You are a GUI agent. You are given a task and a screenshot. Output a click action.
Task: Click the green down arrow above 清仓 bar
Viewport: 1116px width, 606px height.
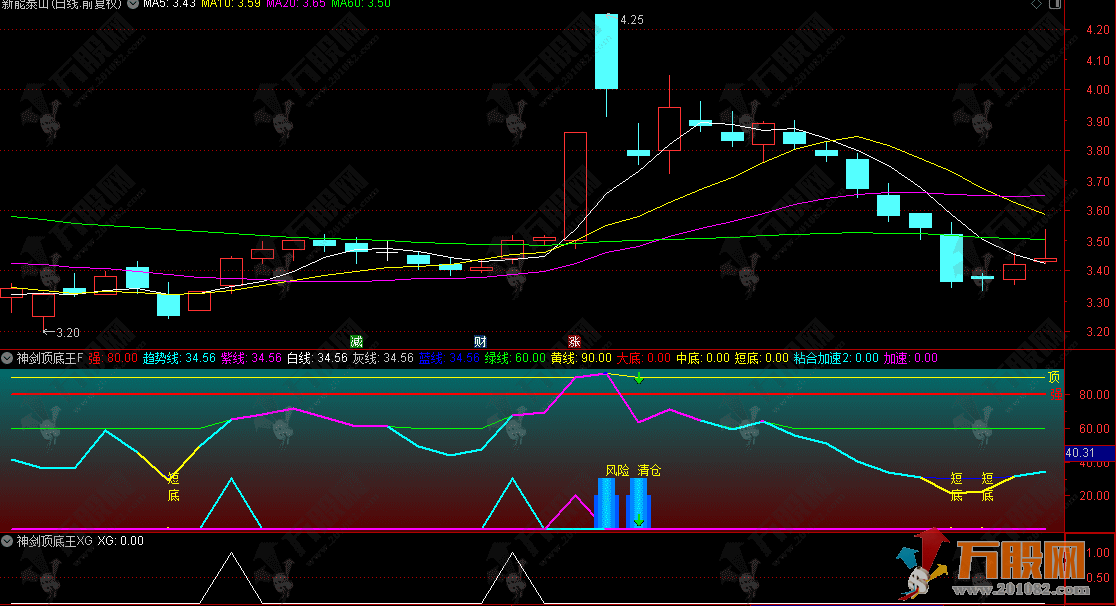(x=638, y=520)
